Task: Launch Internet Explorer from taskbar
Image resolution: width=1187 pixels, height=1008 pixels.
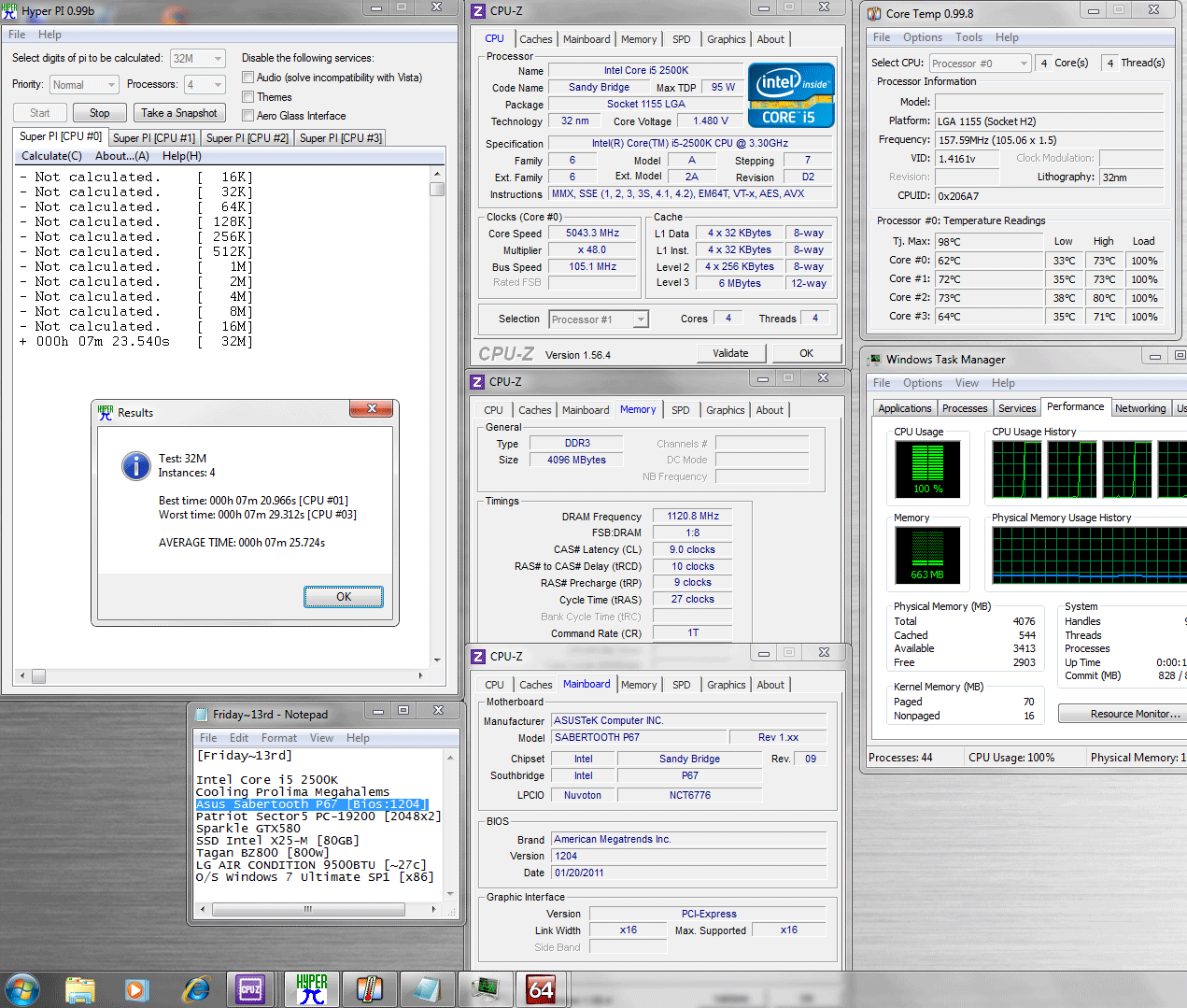Action: (196, 989)
